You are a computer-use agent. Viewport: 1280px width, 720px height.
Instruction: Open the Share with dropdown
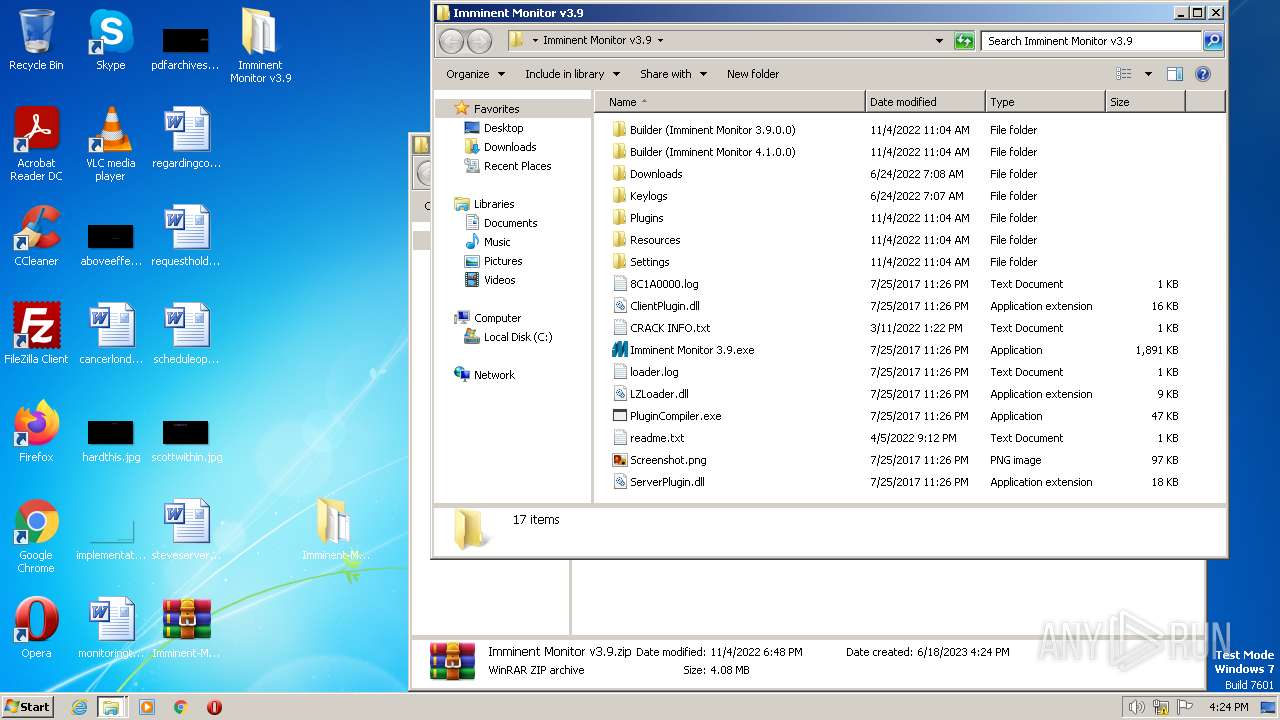[673, 74]
